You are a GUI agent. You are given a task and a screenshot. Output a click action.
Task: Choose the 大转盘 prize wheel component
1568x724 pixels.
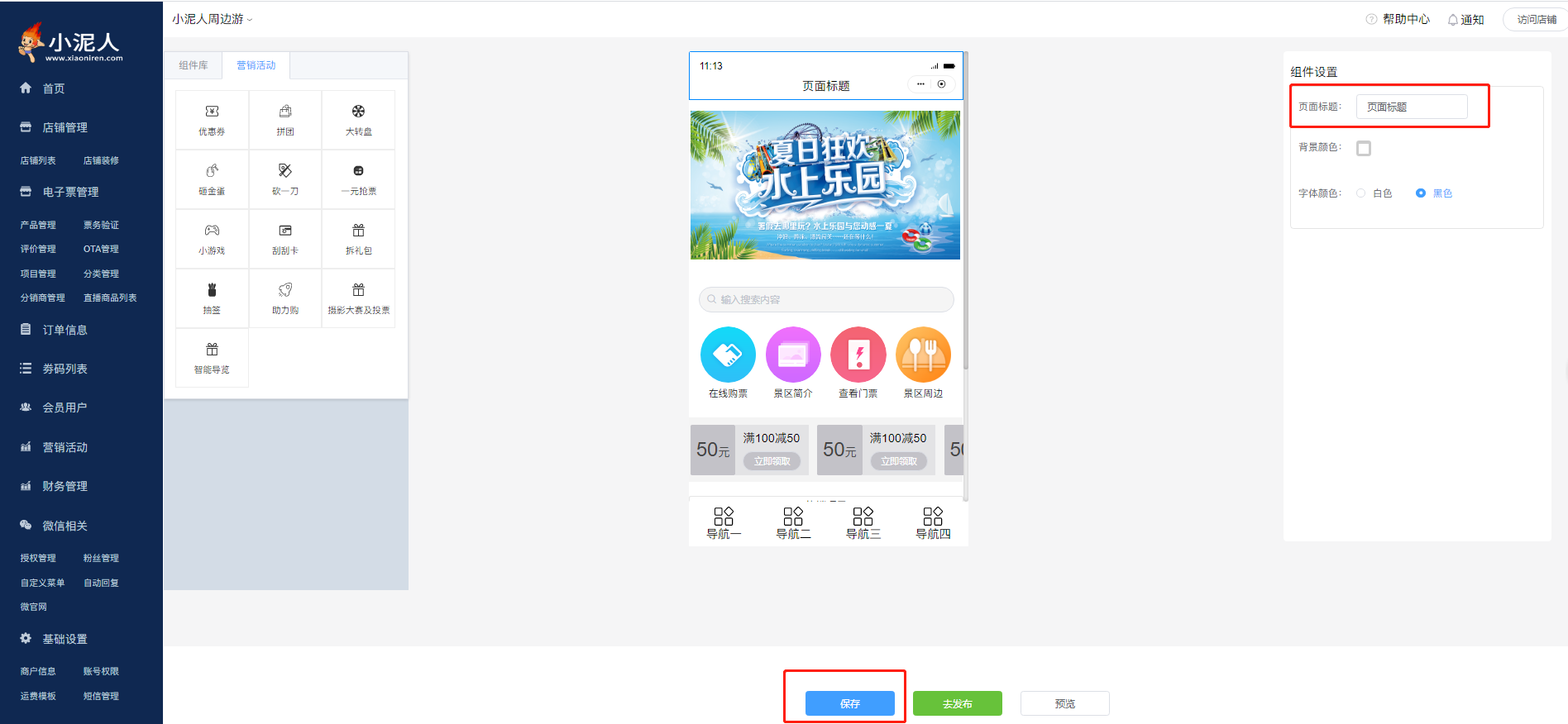(x=358, y=120)
